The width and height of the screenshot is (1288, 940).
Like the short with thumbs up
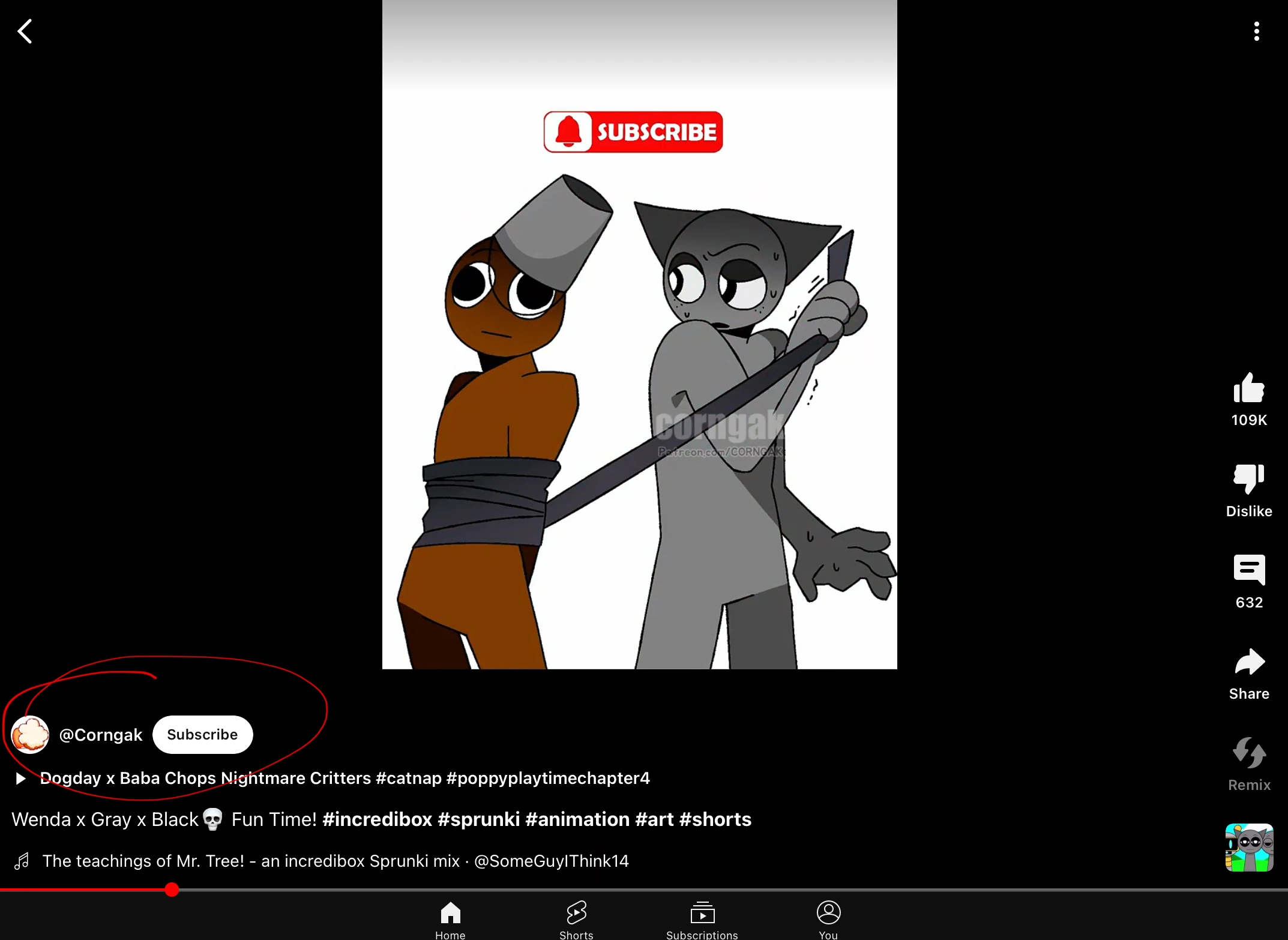tap(1248, 388)
